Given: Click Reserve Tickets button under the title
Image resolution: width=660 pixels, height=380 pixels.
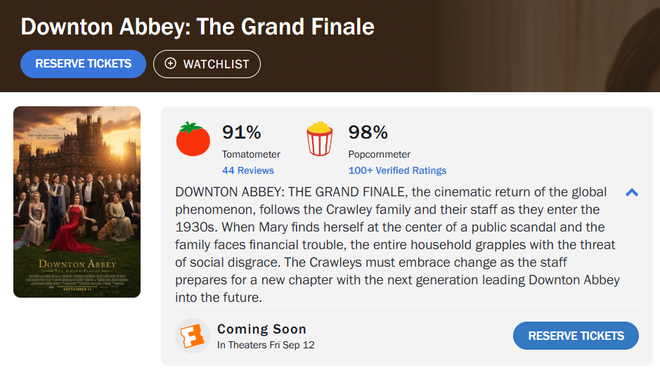Looking at the screenshot, I should coord(83,64).
